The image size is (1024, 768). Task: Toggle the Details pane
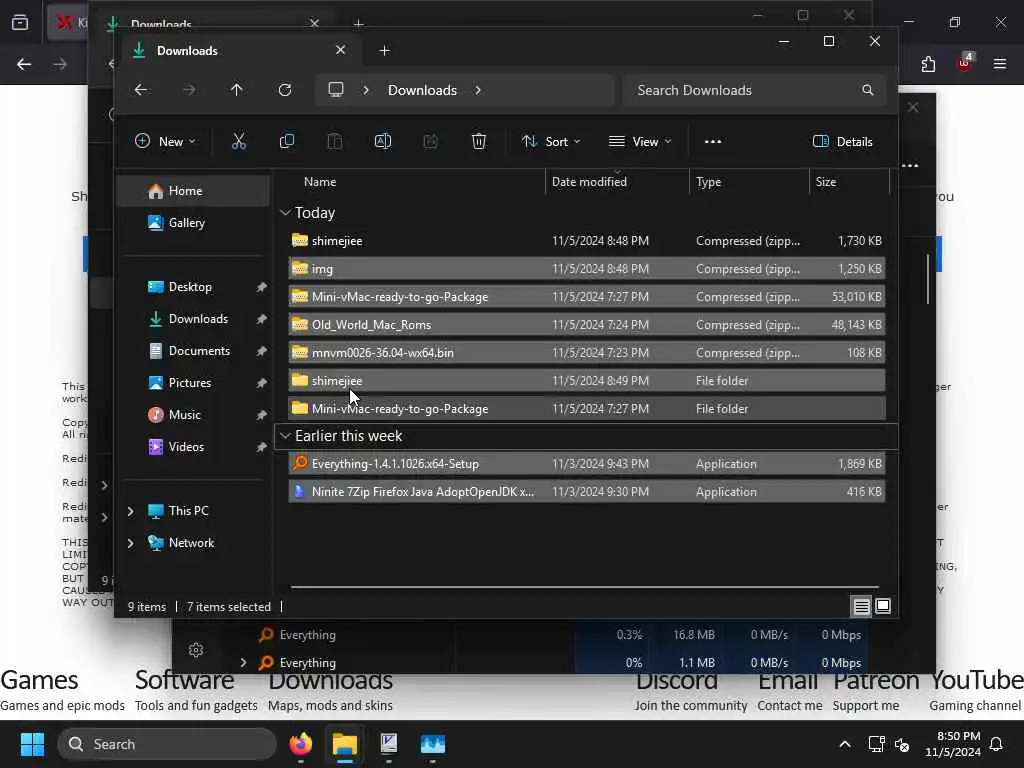pyautogui.click(x=842, y=141)
